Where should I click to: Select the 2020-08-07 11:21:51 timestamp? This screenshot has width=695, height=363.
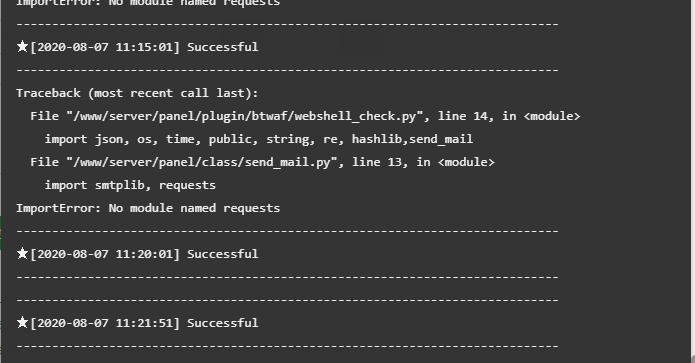105,323
